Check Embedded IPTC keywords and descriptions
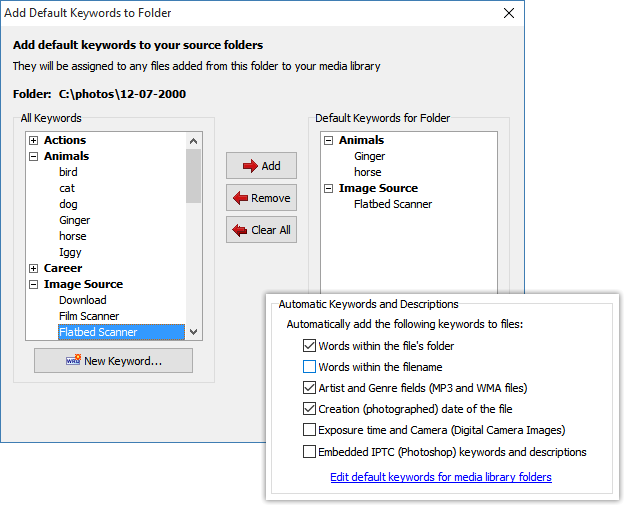Viewport: 624px width, 505px height. pos(310,452)
